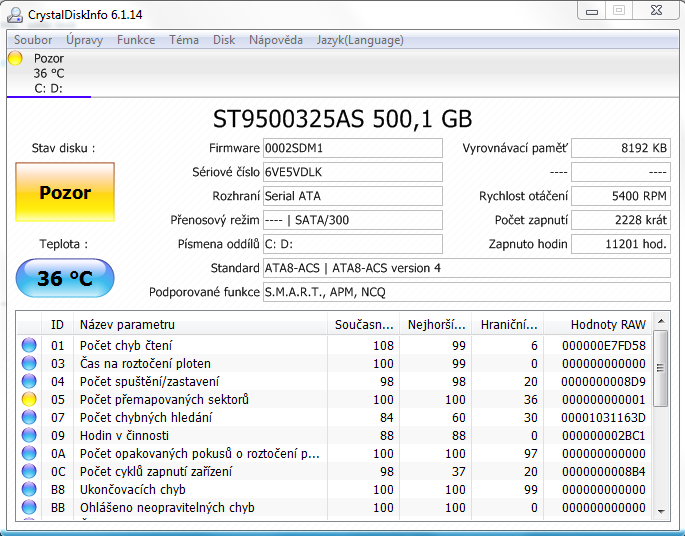Click the Písmena oddílů field
Image resolution: width=685 pixels, height=536 pixels.
pos(353,244)
